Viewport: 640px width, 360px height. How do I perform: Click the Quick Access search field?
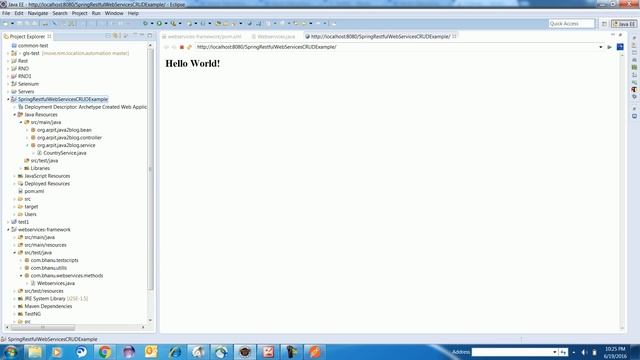click(x=571, y=24)
